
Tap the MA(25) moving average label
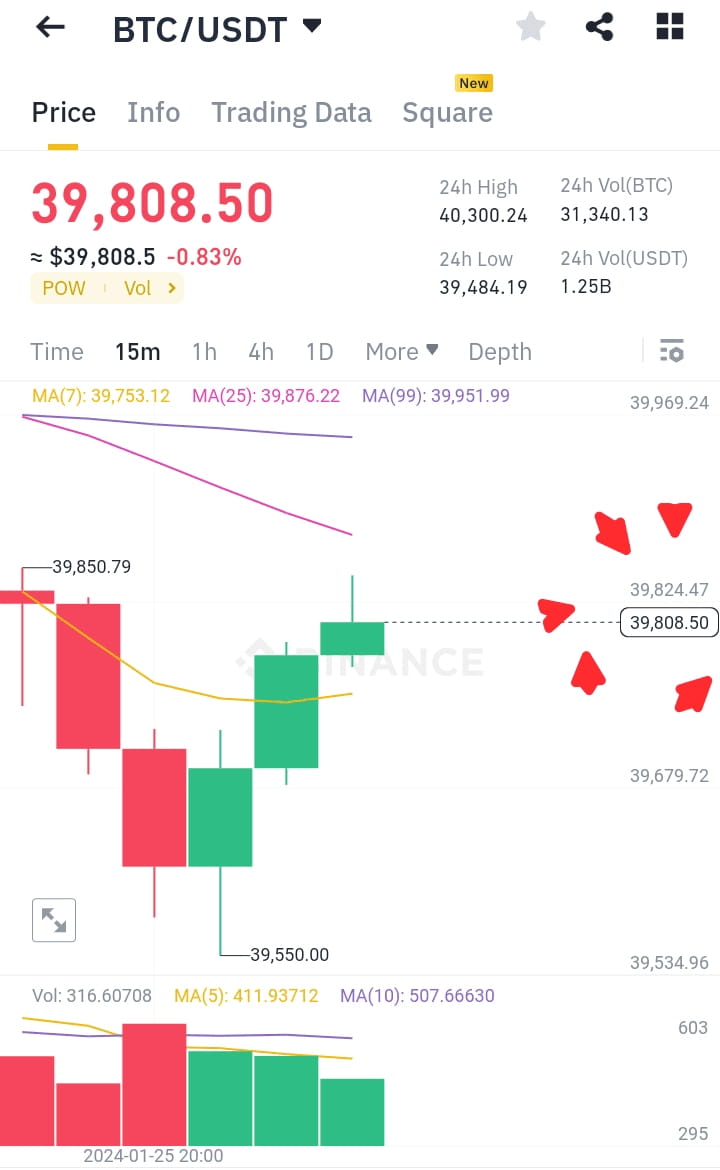click(x=266, y=396)
